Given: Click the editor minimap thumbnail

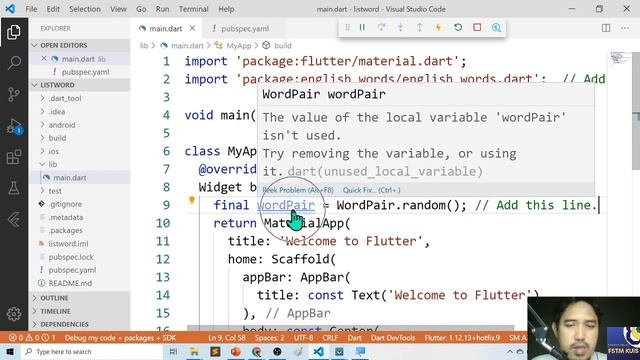Looking at the screenshot, I should [620, 58].
